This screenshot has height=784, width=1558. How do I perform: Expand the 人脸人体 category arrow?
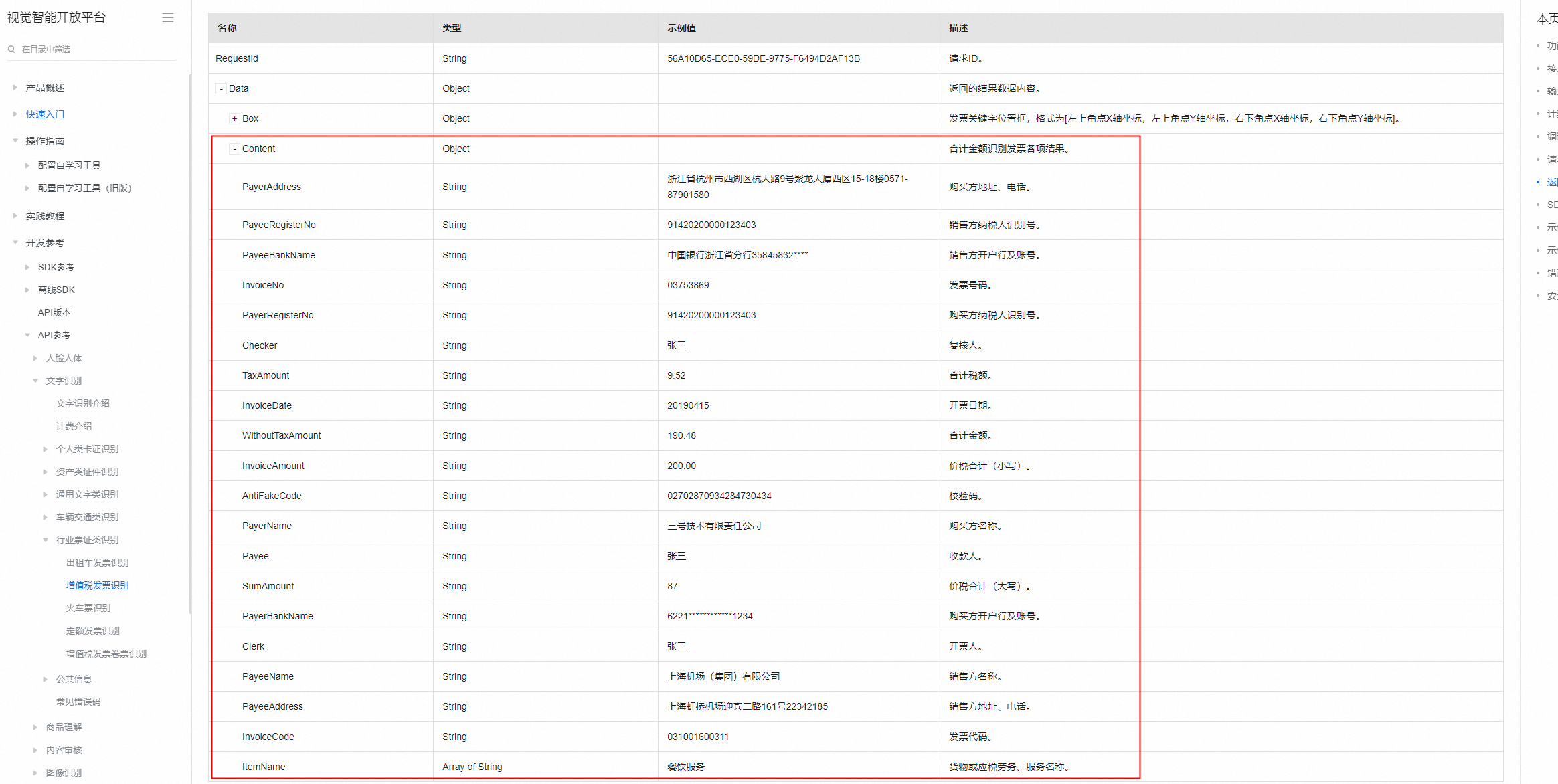(35, 358)
